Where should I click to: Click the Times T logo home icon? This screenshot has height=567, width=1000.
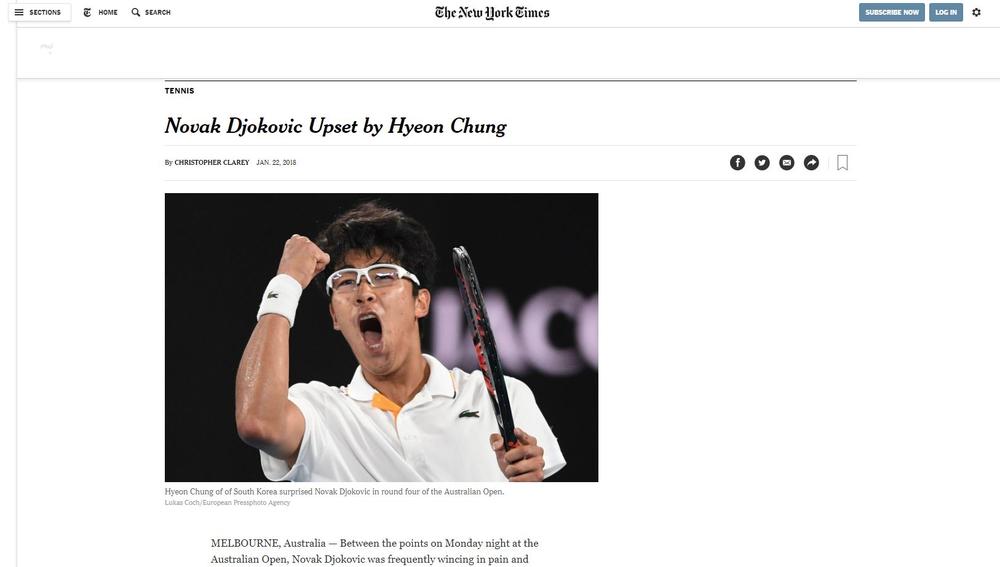(87, 12)
